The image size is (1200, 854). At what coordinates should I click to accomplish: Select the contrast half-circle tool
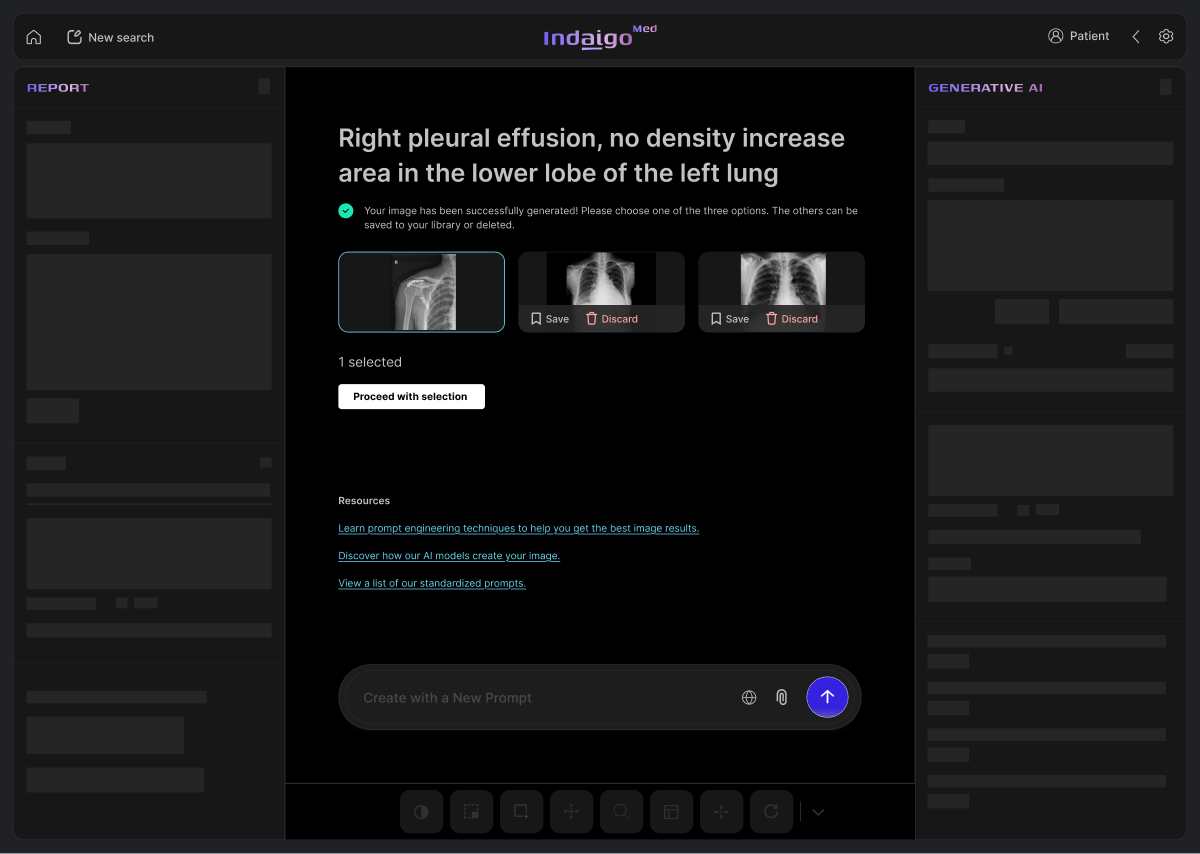(422, 812)
